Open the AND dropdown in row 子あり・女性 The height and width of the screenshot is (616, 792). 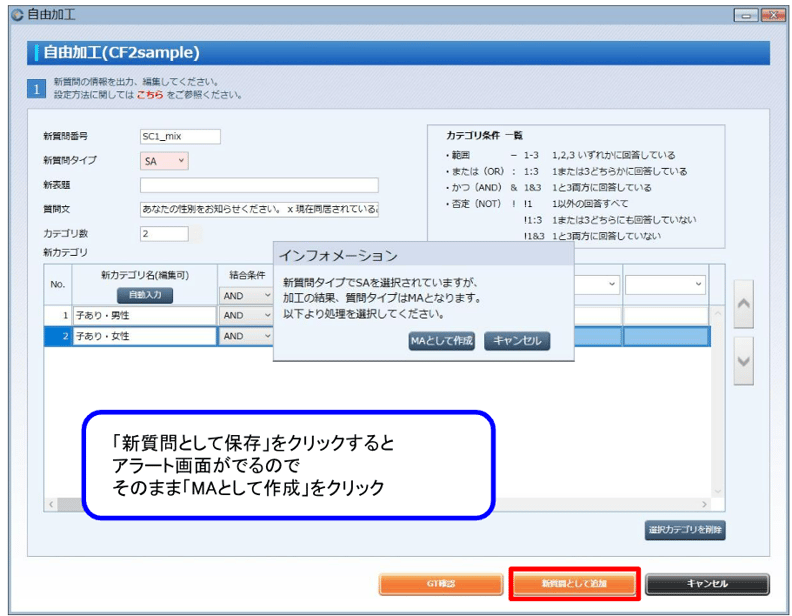pyautogui.click(x=245, y=336)
